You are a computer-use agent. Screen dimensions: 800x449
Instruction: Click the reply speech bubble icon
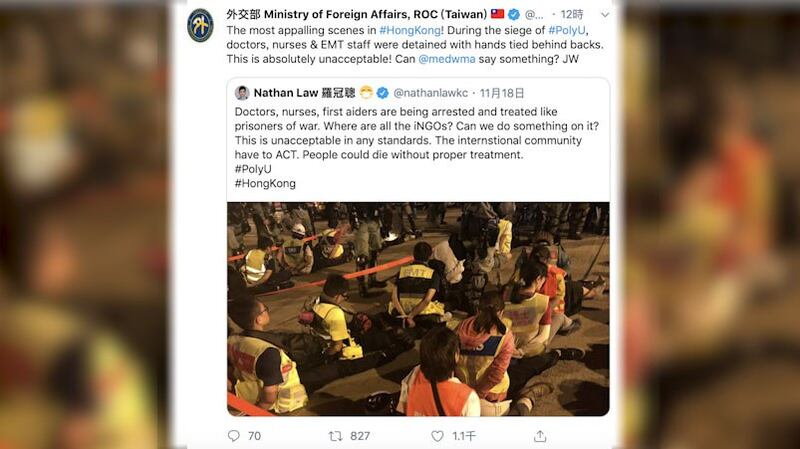click(x=234, y=436)
